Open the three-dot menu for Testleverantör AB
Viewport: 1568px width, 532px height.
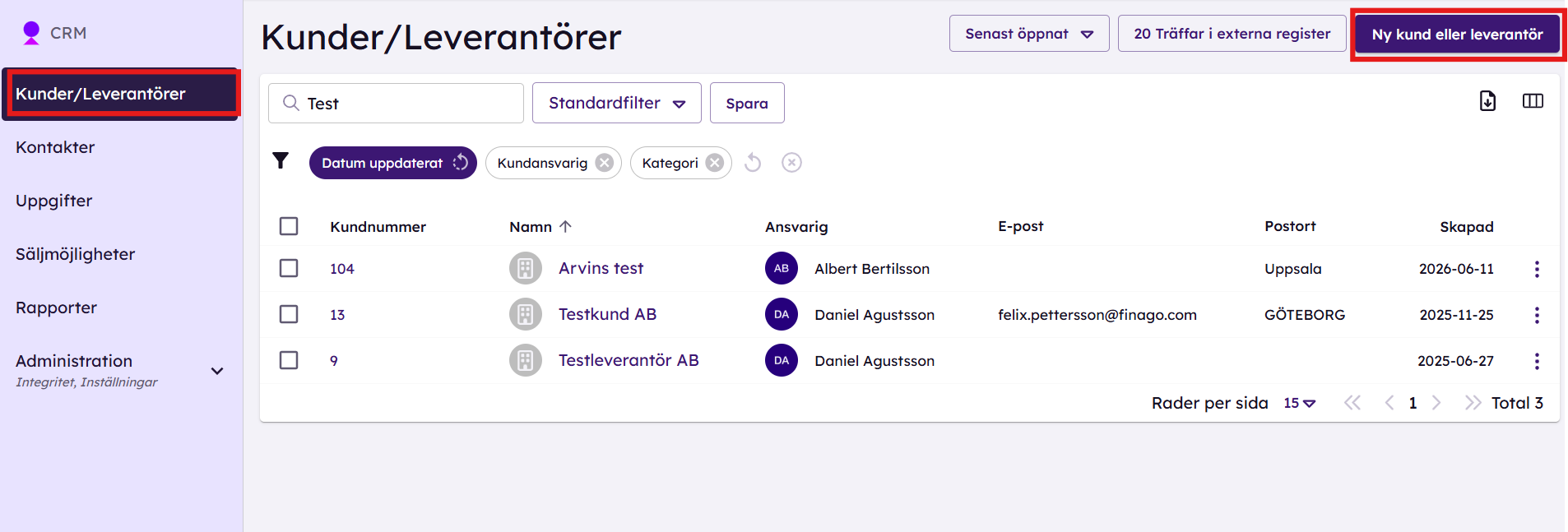click(1537, 361)
